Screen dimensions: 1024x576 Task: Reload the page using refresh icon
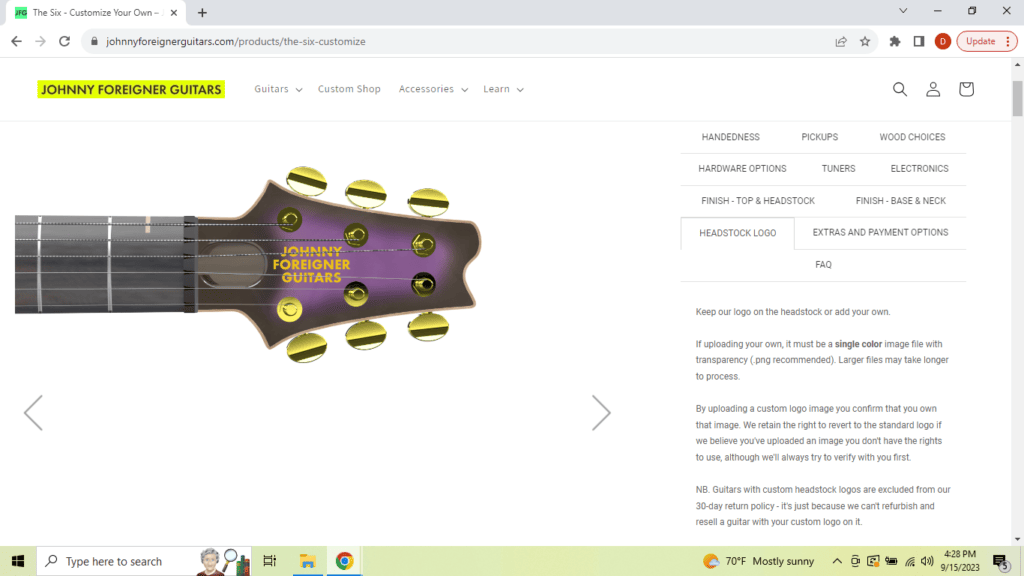point(65,41)
